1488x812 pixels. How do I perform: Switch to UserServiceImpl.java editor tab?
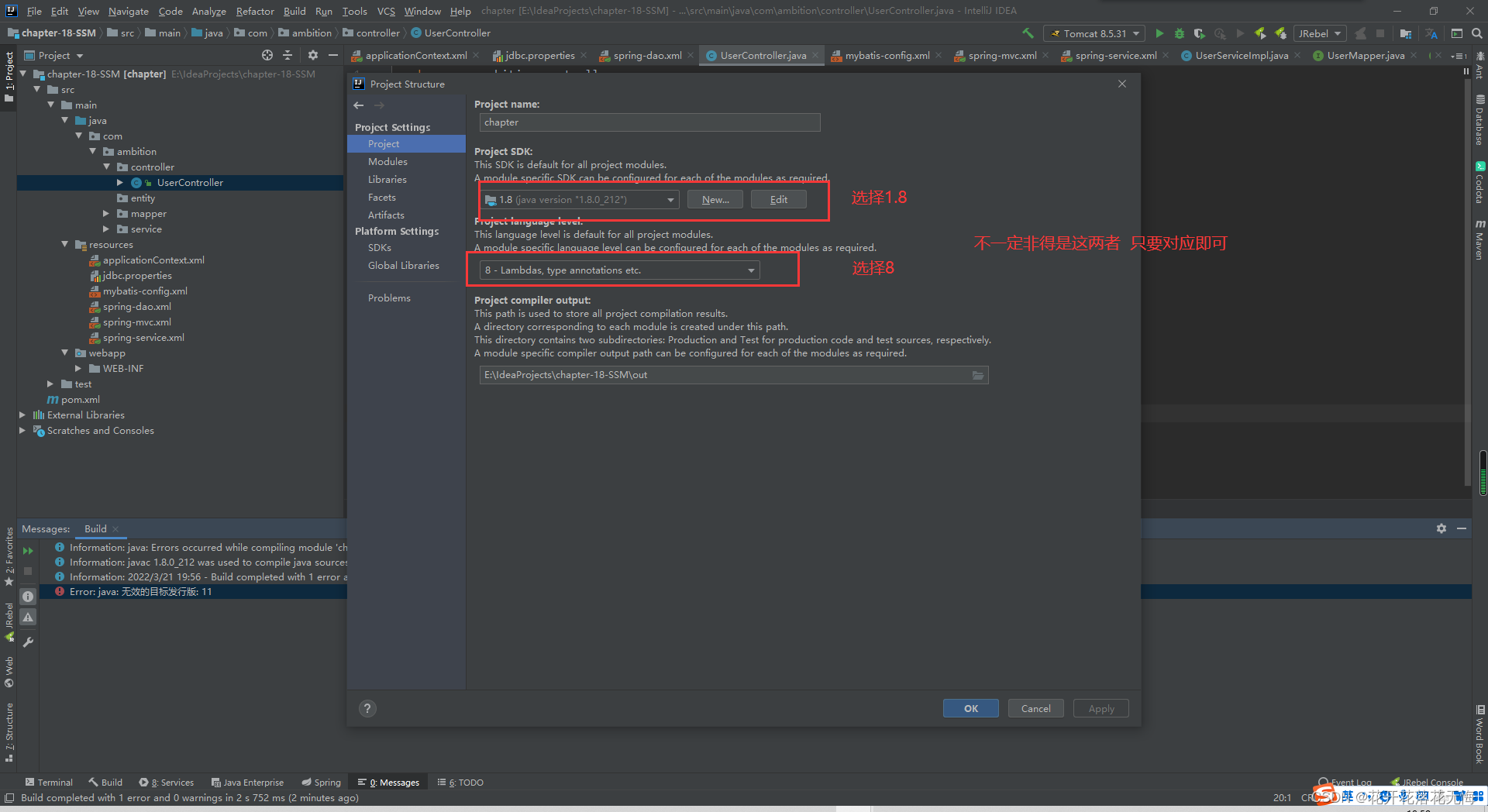point(1242,56)
